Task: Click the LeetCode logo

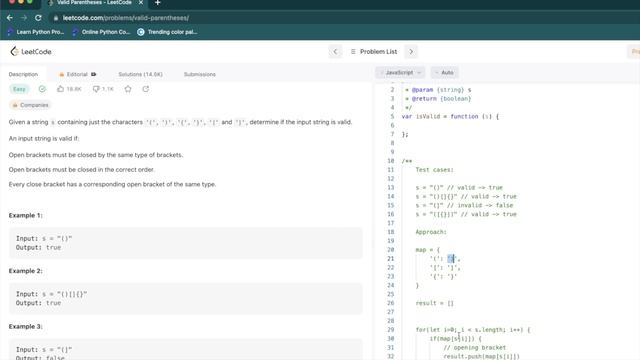Action: (31, 51)
